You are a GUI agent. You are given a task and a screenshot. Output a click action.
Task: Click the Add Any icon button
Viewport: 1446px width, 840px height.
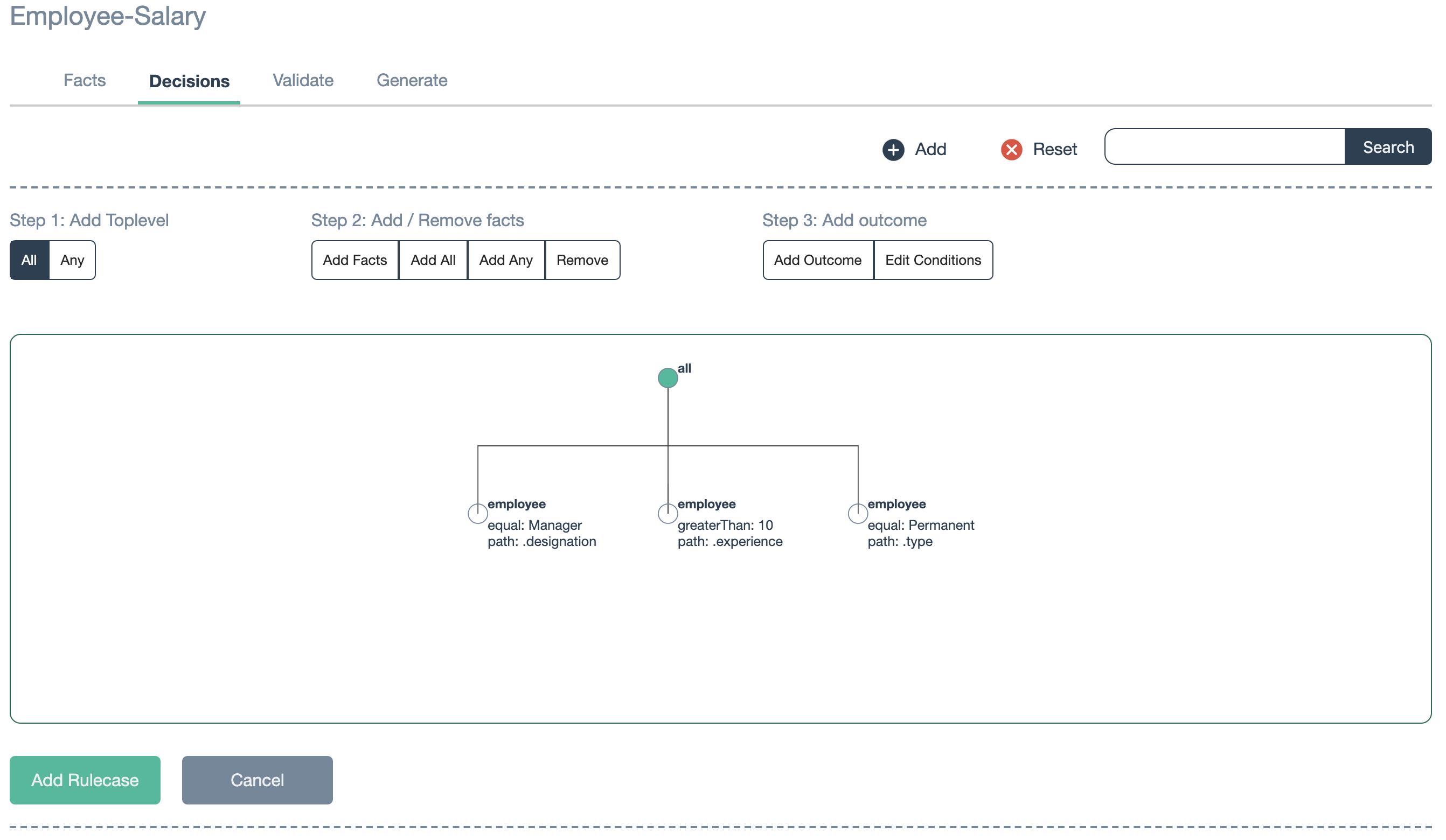(x=505, y=260)
